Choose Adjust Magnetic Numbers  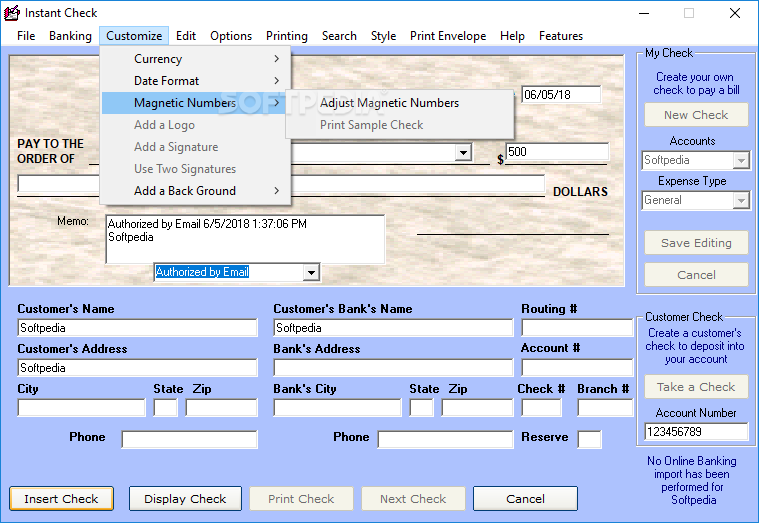pos(400,103)
